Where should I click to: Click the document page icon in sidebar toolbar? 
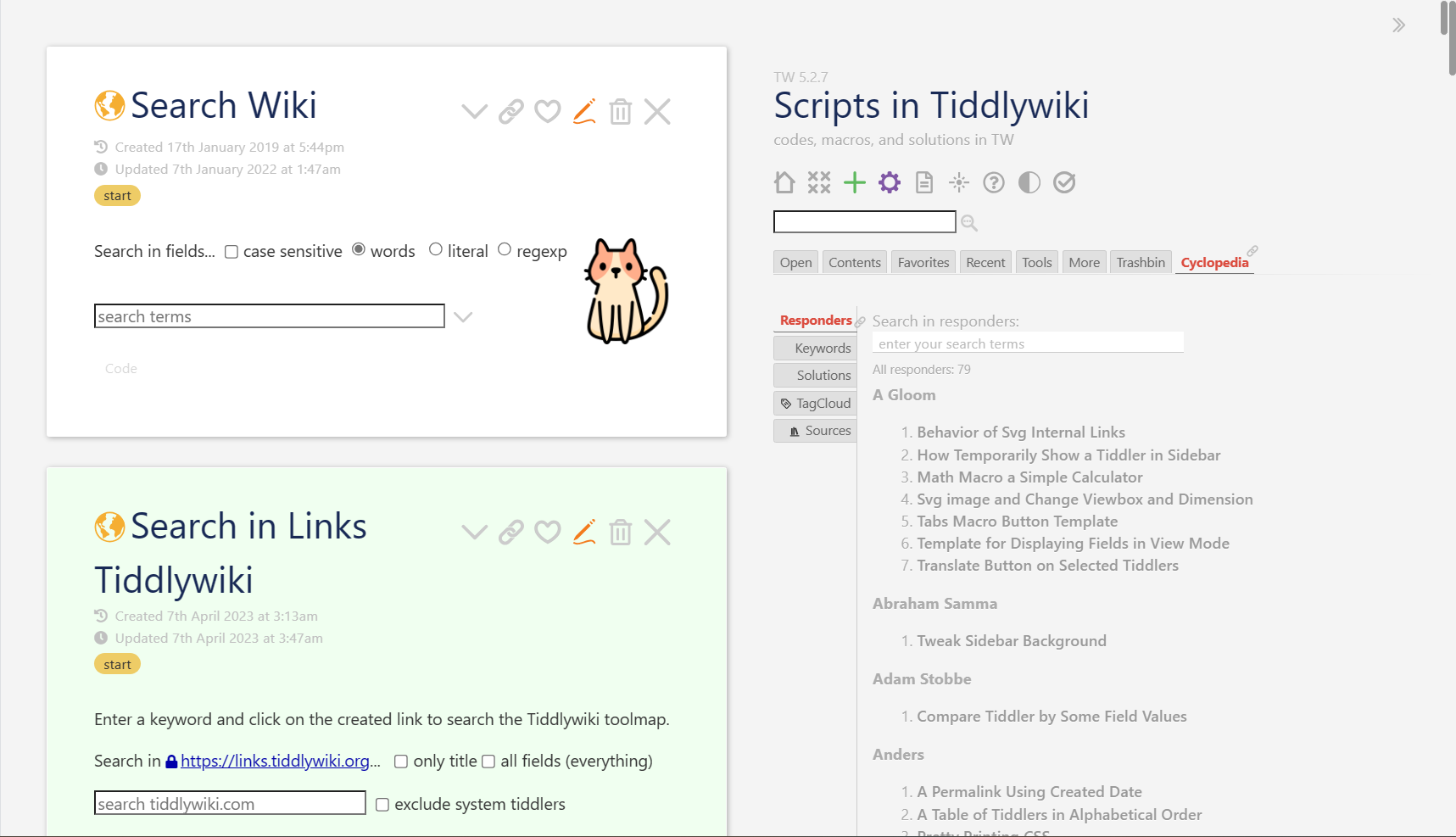point(924,182)
